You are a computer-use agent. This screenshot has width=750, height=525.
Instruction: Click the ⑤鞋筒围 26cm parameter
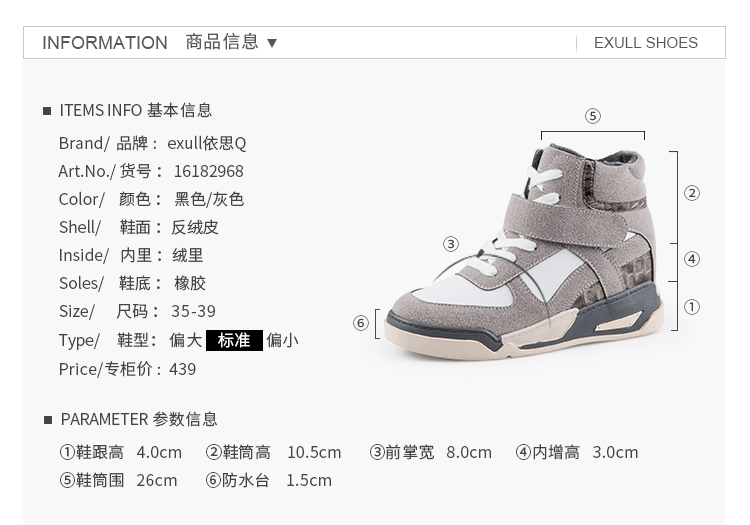tap(118, 480)
